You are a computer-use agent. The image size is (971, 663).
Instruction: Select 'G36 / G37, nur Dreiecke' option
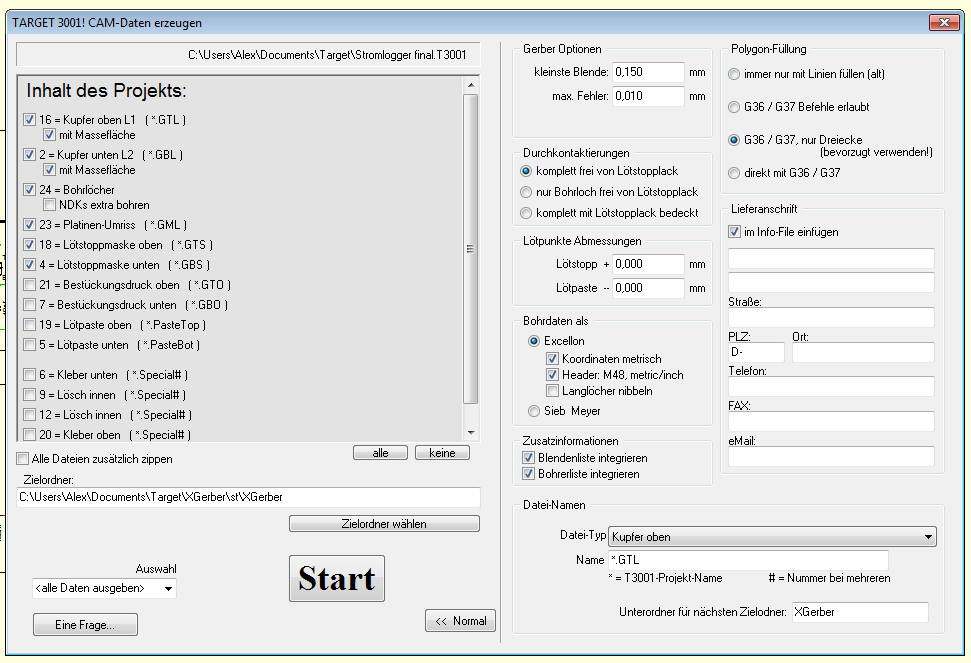(x=734, y=140)
